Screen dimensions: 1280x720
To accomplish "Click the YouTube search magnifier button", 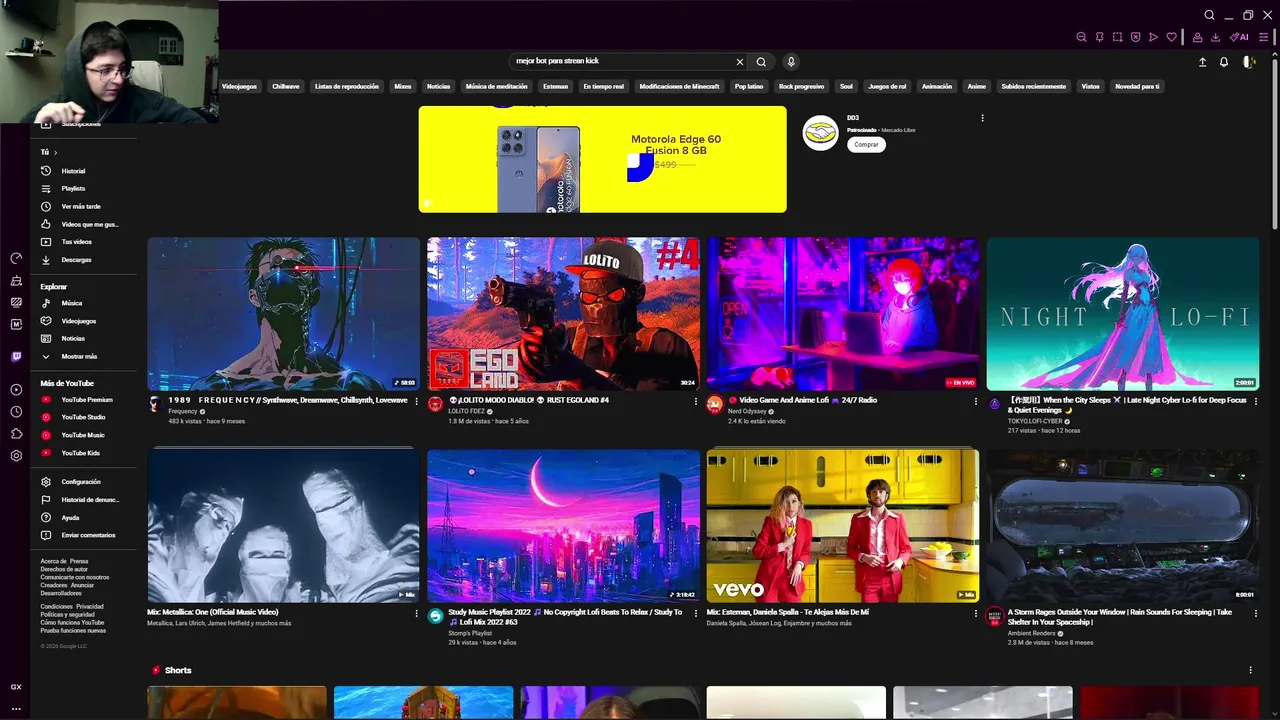I will (761, 62).
